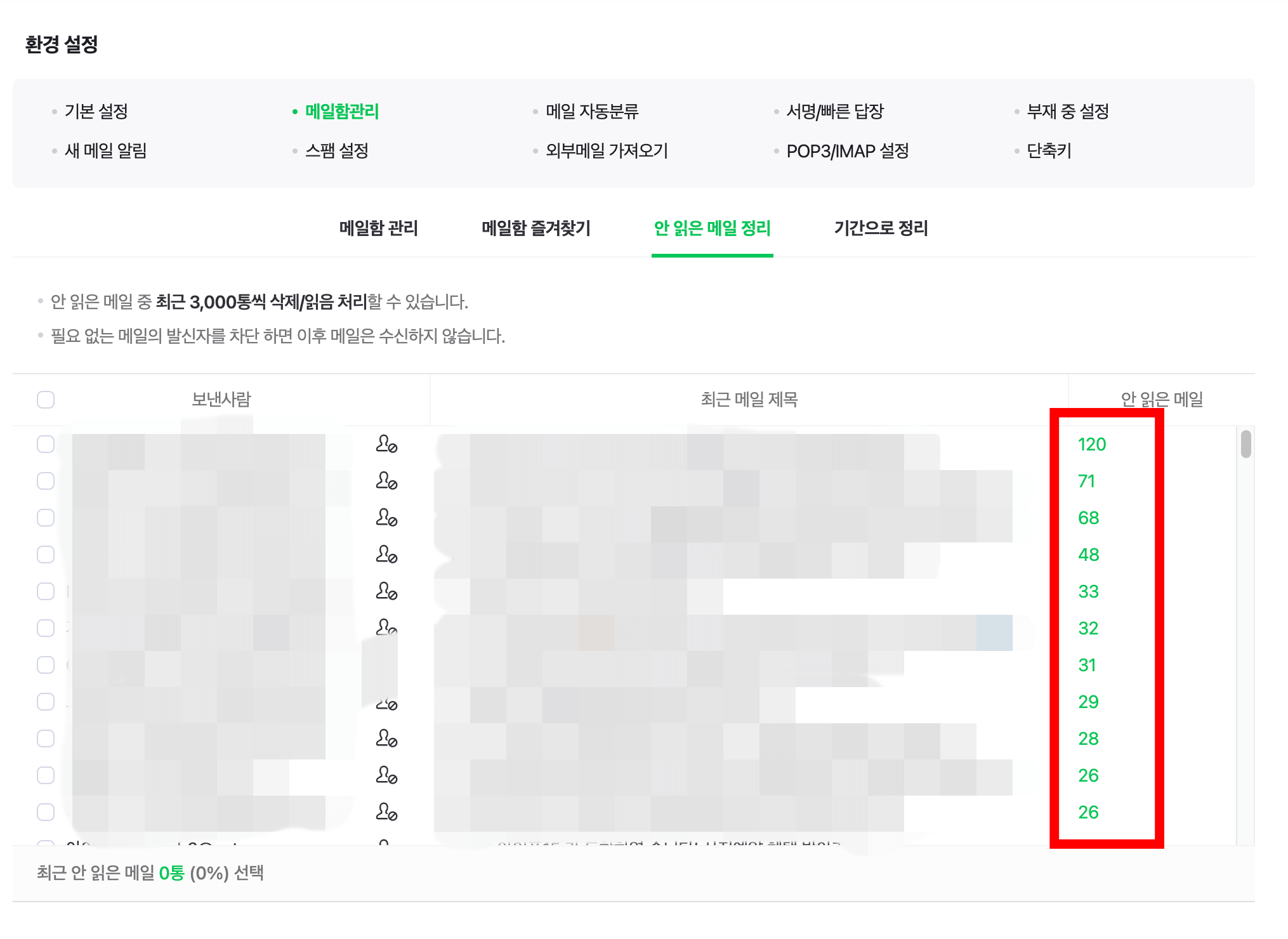Tick the checkbox for the 28 unread row
Image resolution: width=1288 pixels, height=939 pixels.
tap(46, 739)
